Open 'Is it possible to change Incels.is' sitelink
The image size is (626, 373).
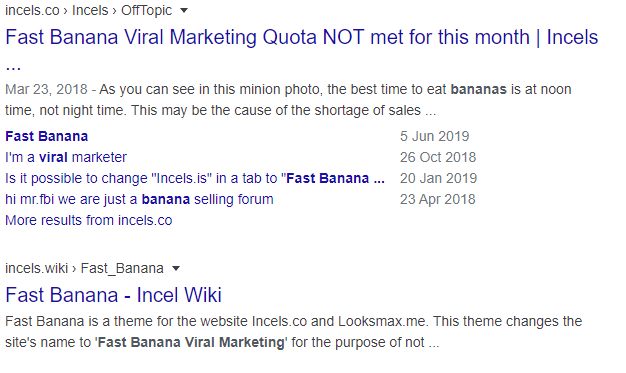pos(195,178)
